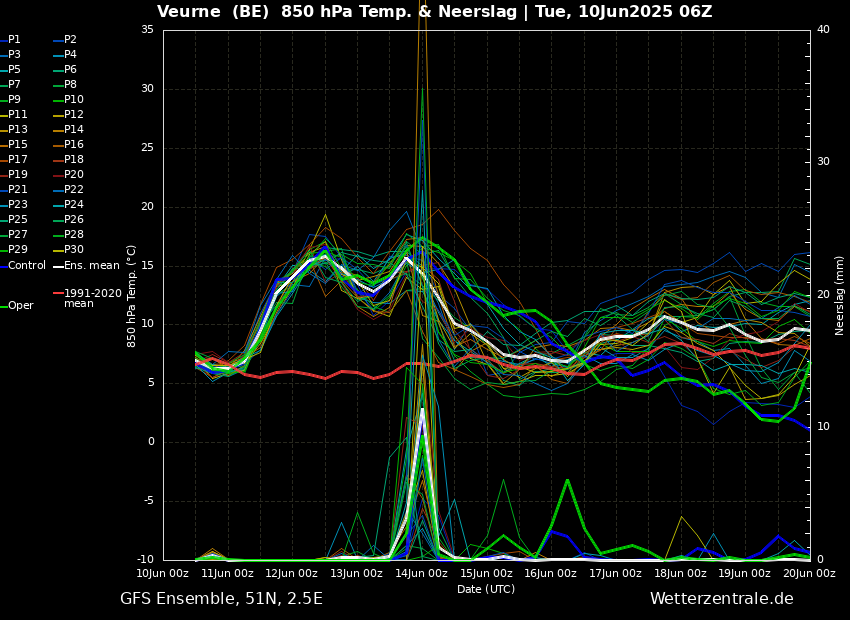This screenshot has height=620, width=850.
Task: Click legend entry P21
Action: tap(14, 190)
